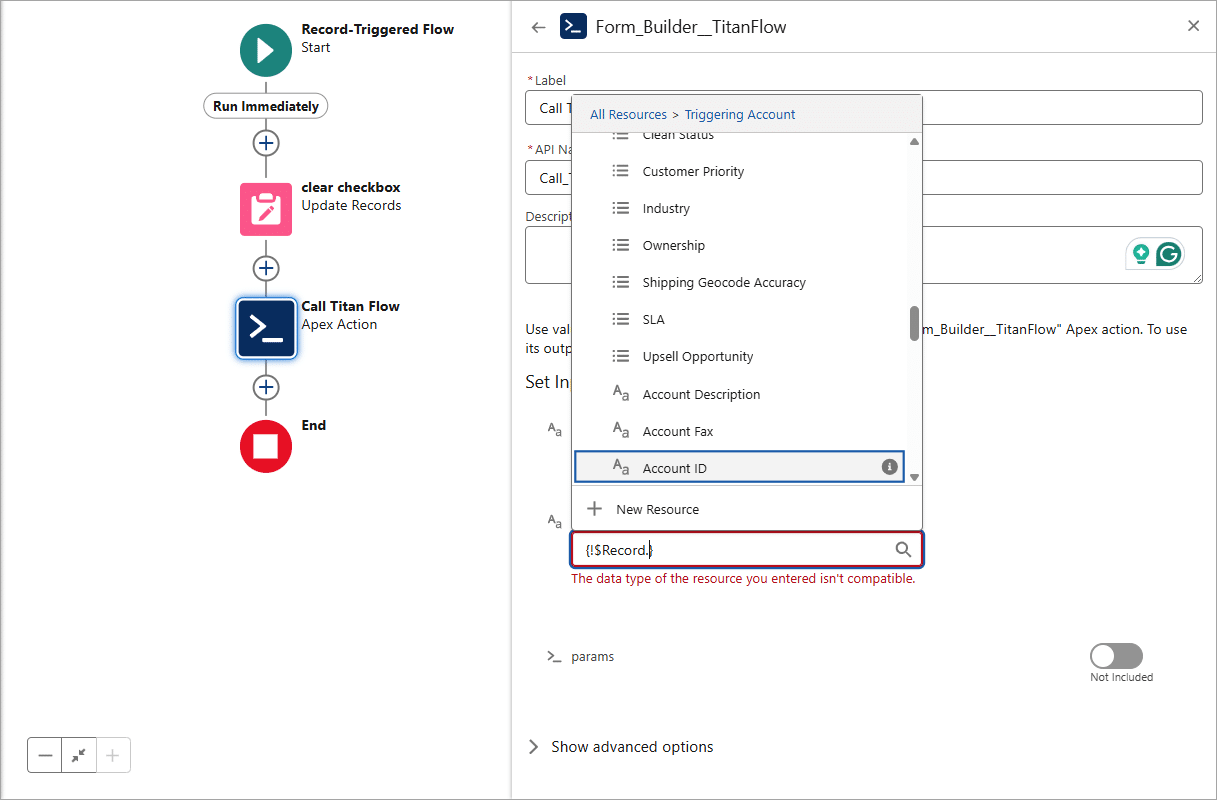Click the back arrow in panel header
1217x800 pixels.
coord(538,27)
